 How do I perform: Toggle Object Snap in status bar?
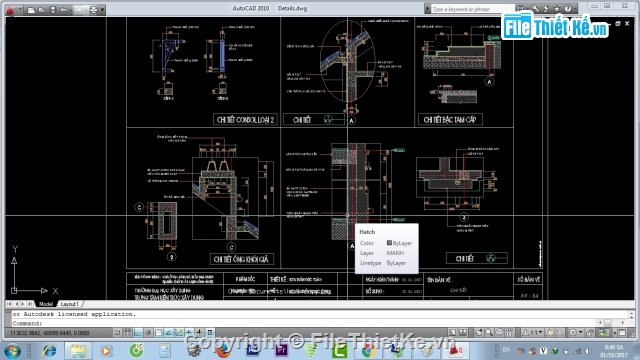158,333
